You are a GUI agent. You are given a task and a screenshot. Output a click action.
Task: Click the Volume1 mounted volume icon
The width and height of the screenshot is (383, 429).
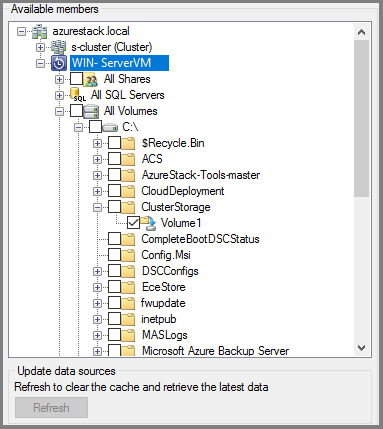click(148, 223)
